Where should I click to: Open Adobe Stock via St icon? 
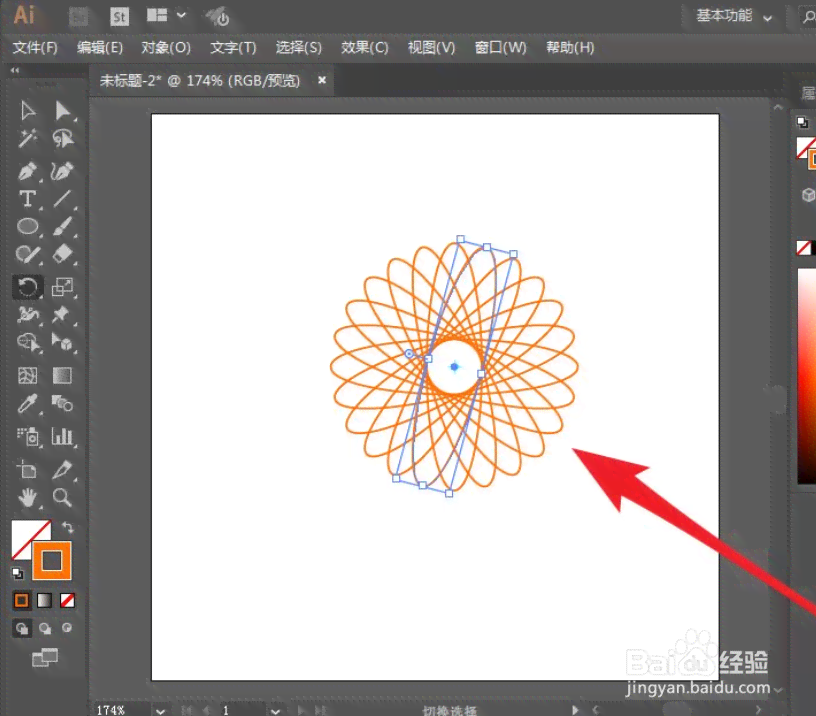coord(119,17)
